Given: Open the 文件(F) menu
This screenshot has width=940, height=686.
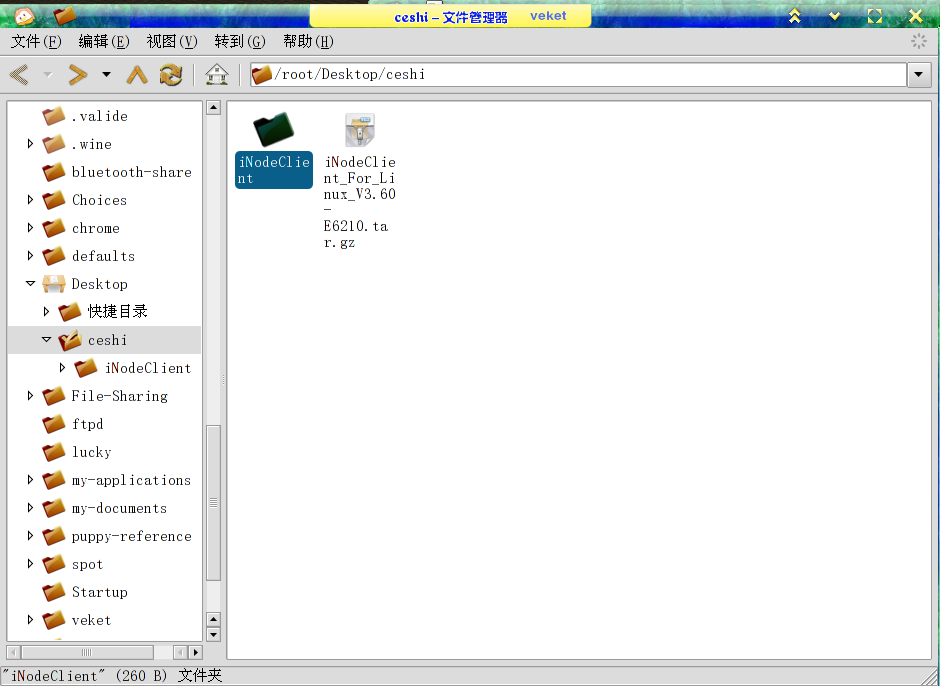Looking at the screenshot, I should (36, 41).
